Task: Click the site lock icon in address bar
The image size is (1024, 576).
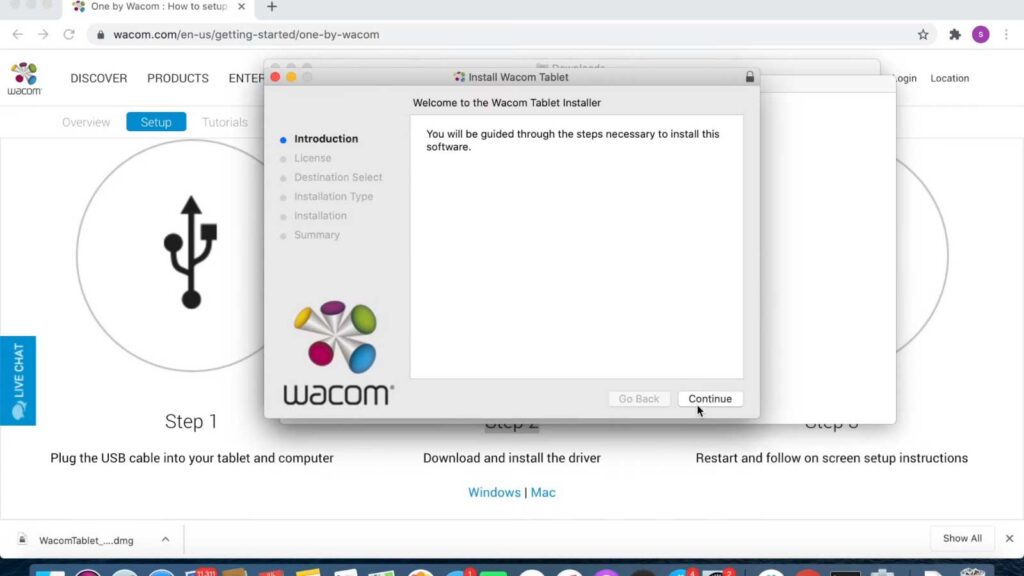Action: (x=100, y=35)
